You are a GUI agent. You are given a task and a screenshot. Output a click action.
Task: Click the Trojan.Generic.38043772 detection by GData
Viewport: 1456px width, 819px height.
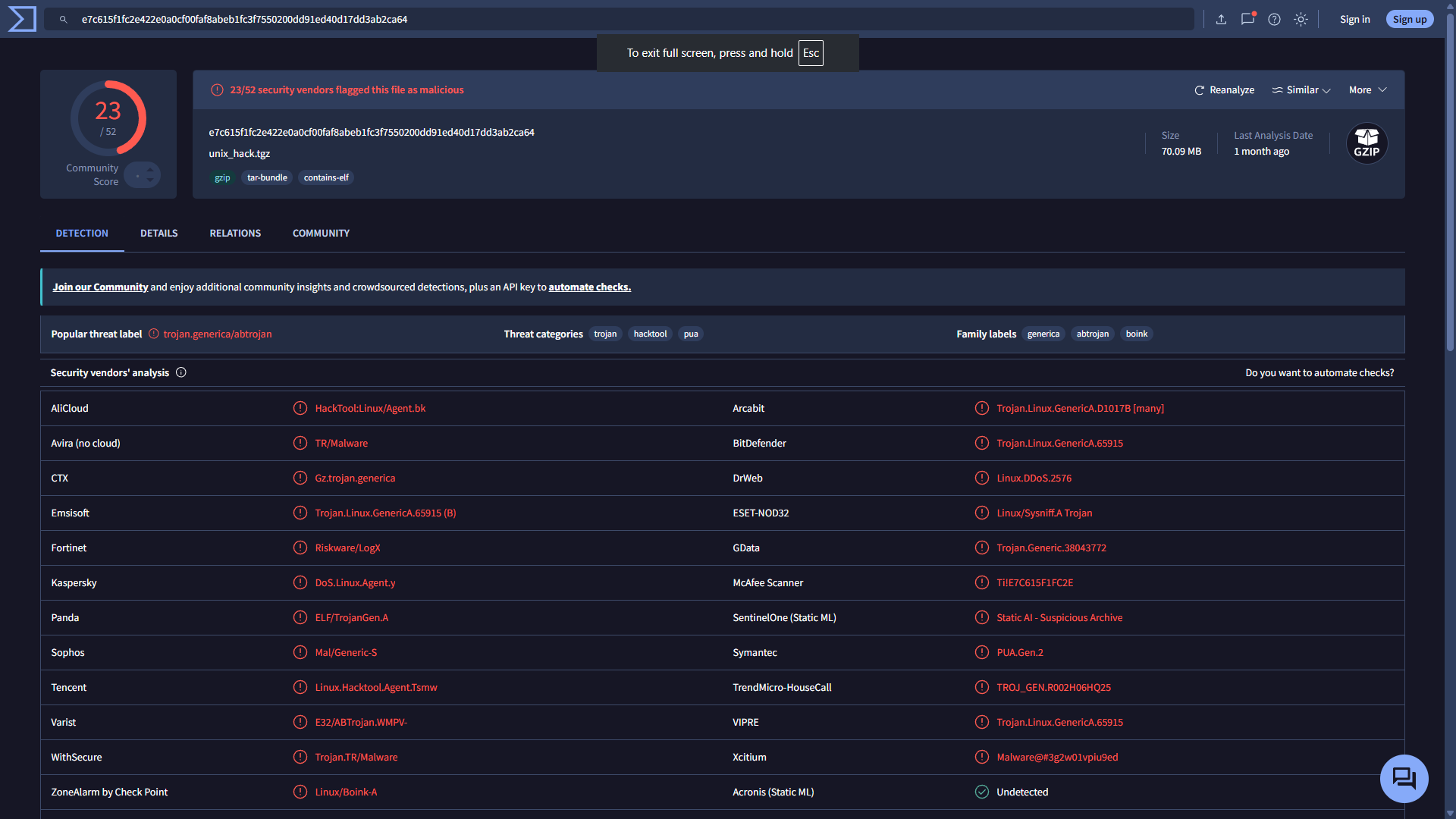pyautogui.click(x=1051, y=548)
